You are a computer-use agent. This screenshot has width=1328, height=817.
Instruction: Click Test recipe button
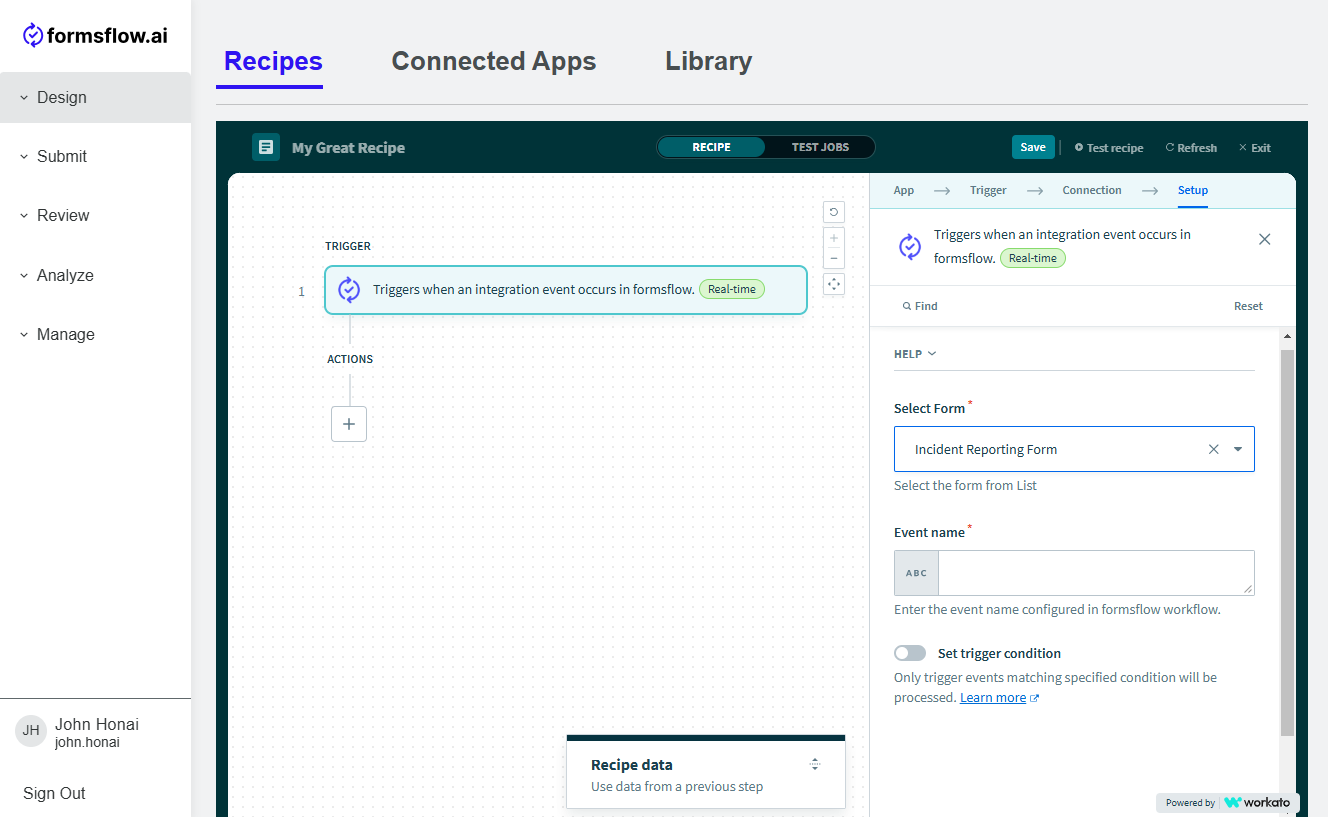coord(1109,147)
